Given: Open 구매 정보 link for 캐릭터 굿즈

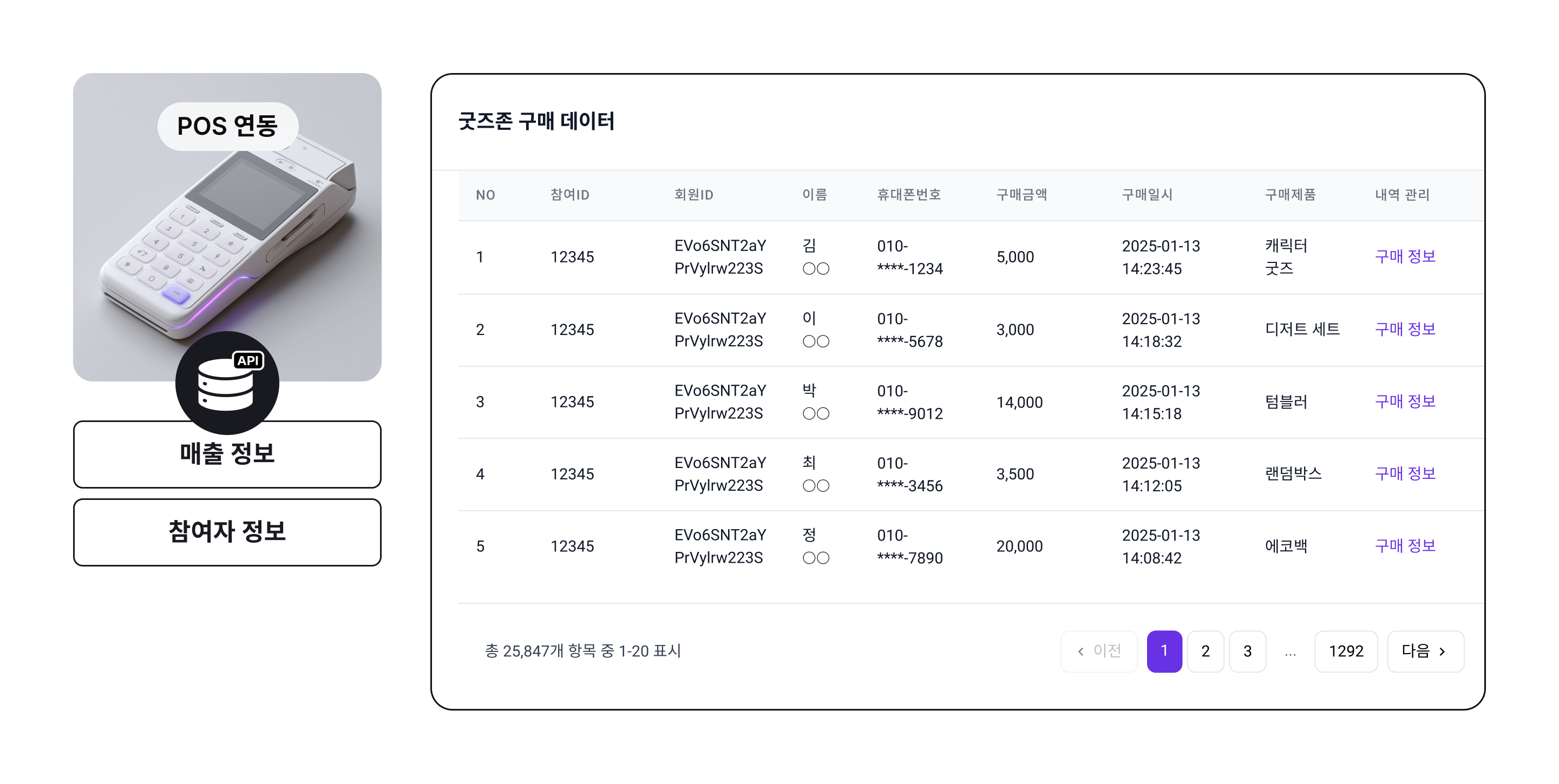Looking at the screenshot, I should pyautogui.click(x=1405, y=256).
